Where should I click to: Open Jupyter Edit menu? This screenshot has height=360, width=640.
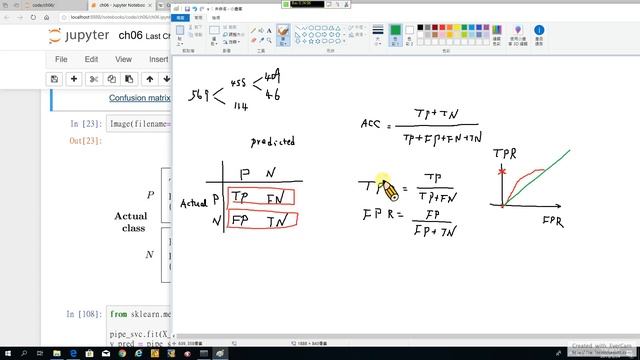pos(91,59)
